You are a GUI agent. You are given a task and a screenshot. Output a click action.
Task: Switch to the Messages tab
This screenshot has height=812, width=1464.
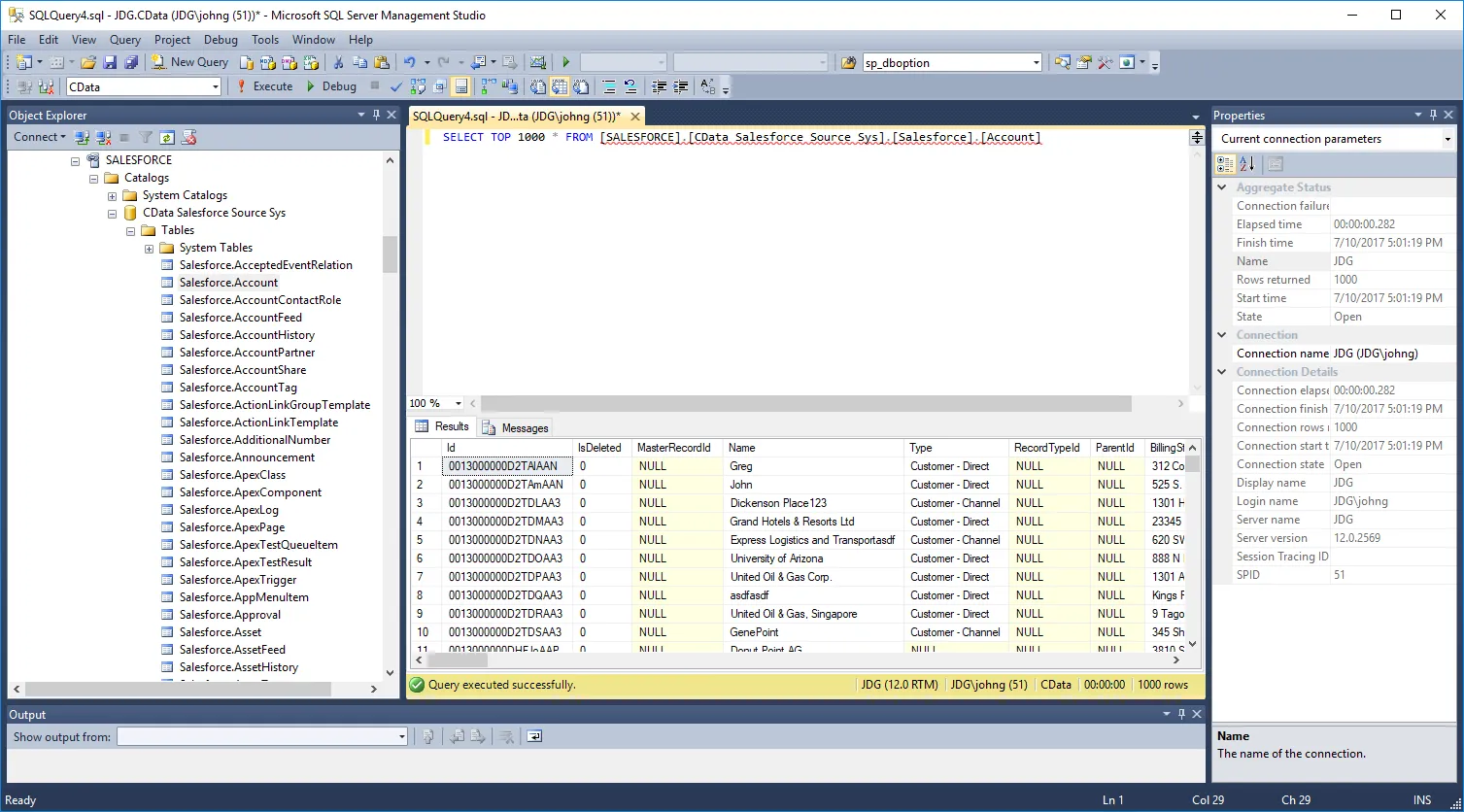coord(524,427)
